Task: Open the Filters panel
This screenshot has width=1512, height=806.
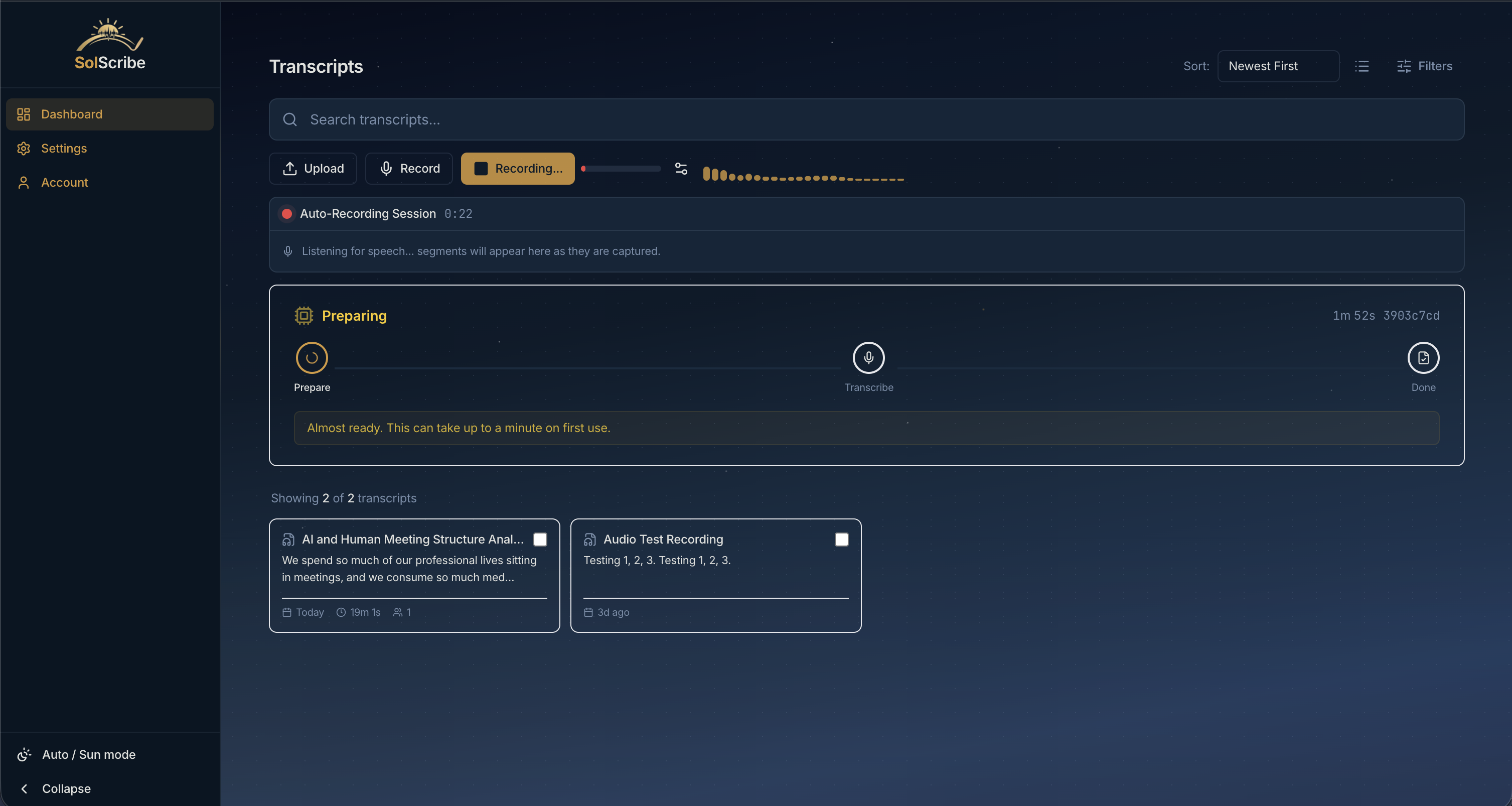Action: (1426, 66)
